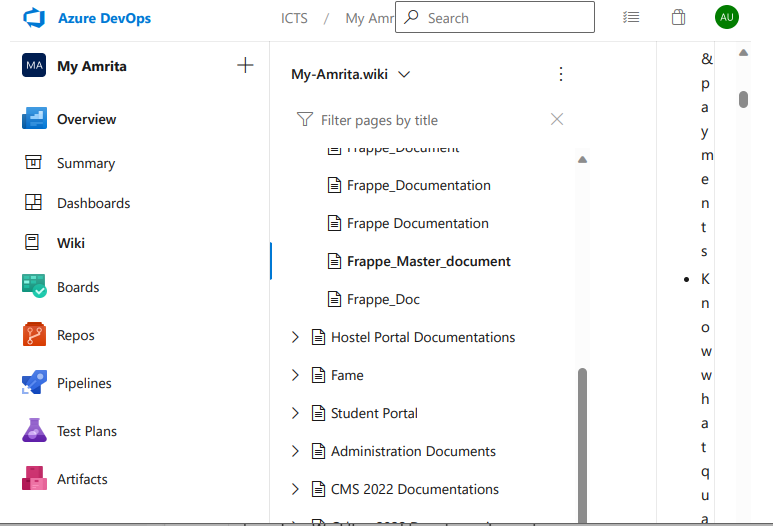Click the AU user avatar
Viewport: 773px width, 526px height.
(727, 18)
